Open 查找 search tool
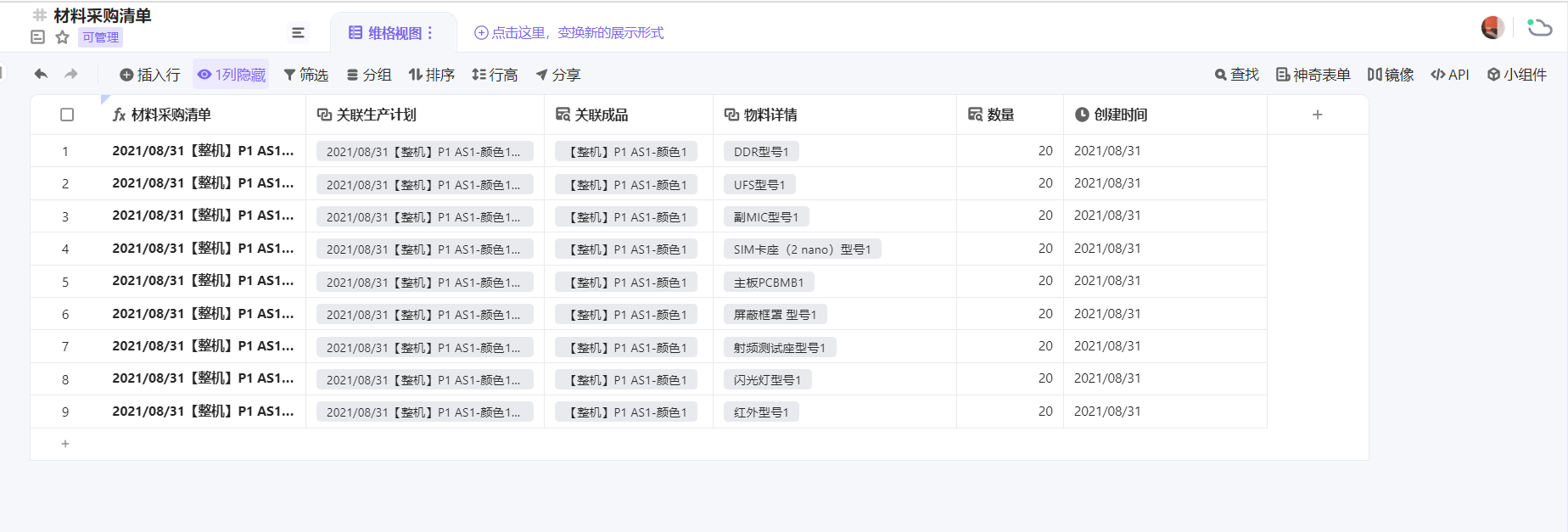1568x532 pixels. pyautogui.click(x=1236, y=75)
